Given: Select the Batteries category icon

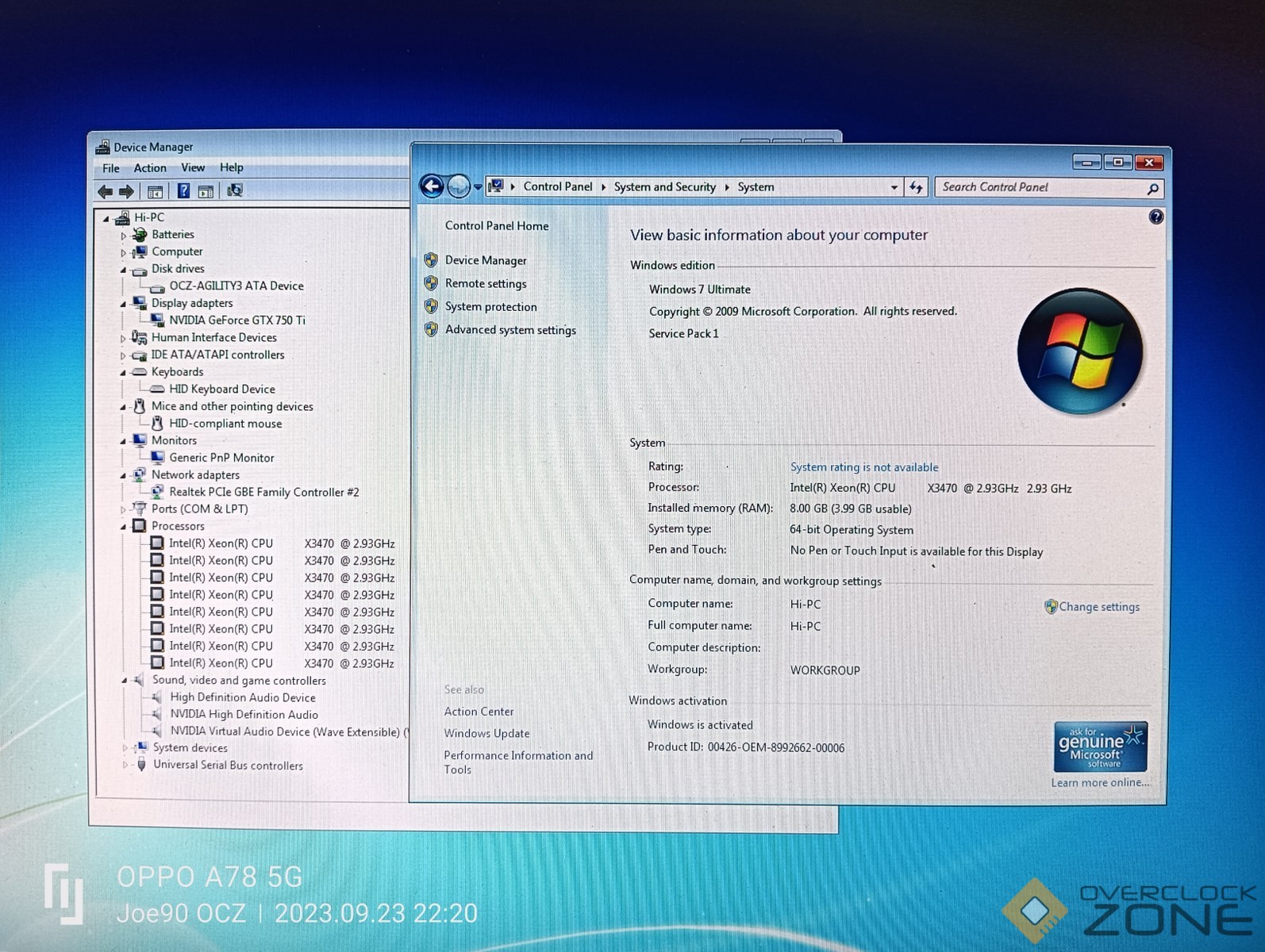Looking at the screenshot, I should pos(140,235).
